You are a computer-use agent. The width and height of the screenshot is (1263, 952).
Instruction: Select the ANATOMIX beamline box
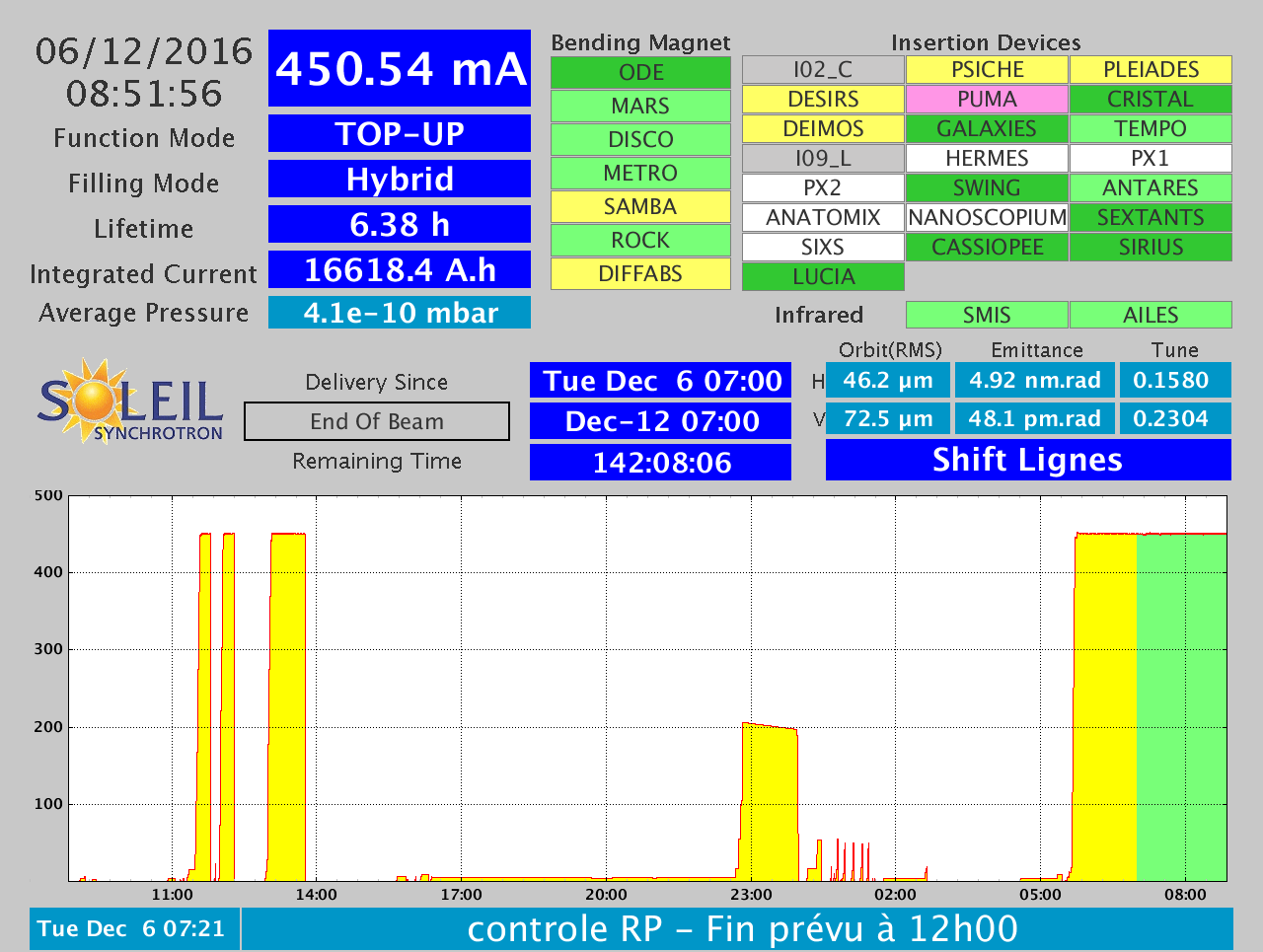pos(823,218)
